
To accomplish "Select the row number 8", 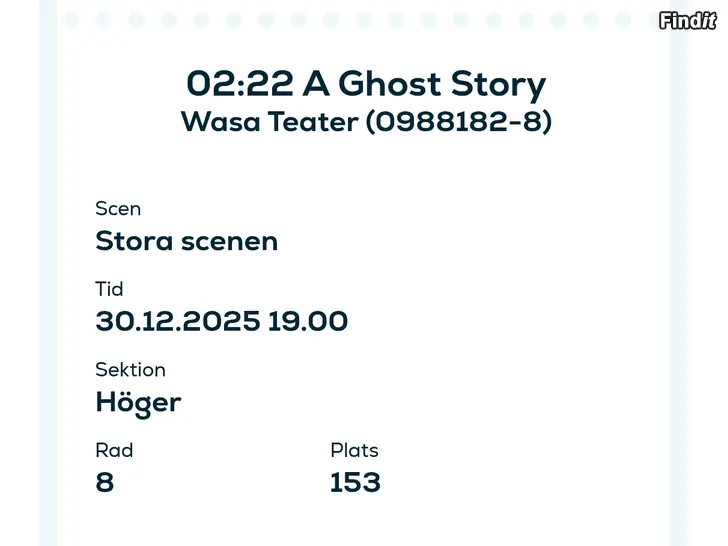I will tap(104, 483).
